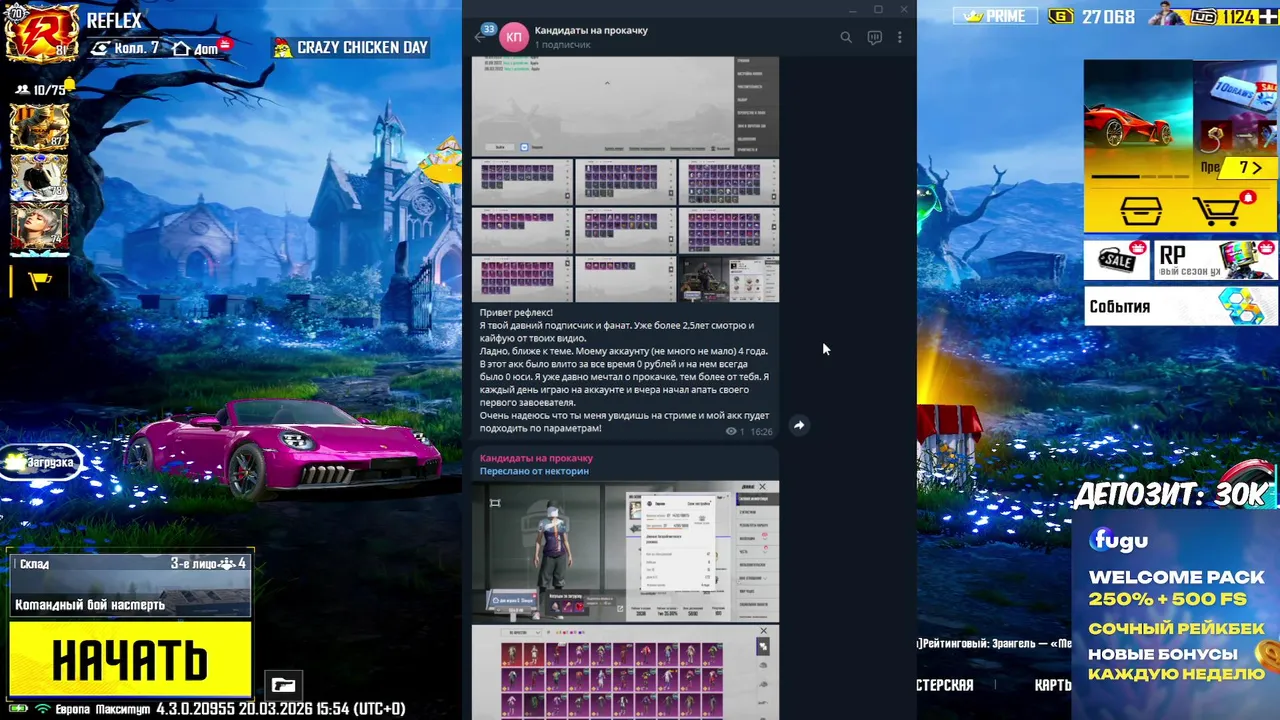The width and height of the screenshot is (1280, 720).
Task: Click the ДЕПОЗИТ: 30К overlay text
Action: (x=1172, y=494)
